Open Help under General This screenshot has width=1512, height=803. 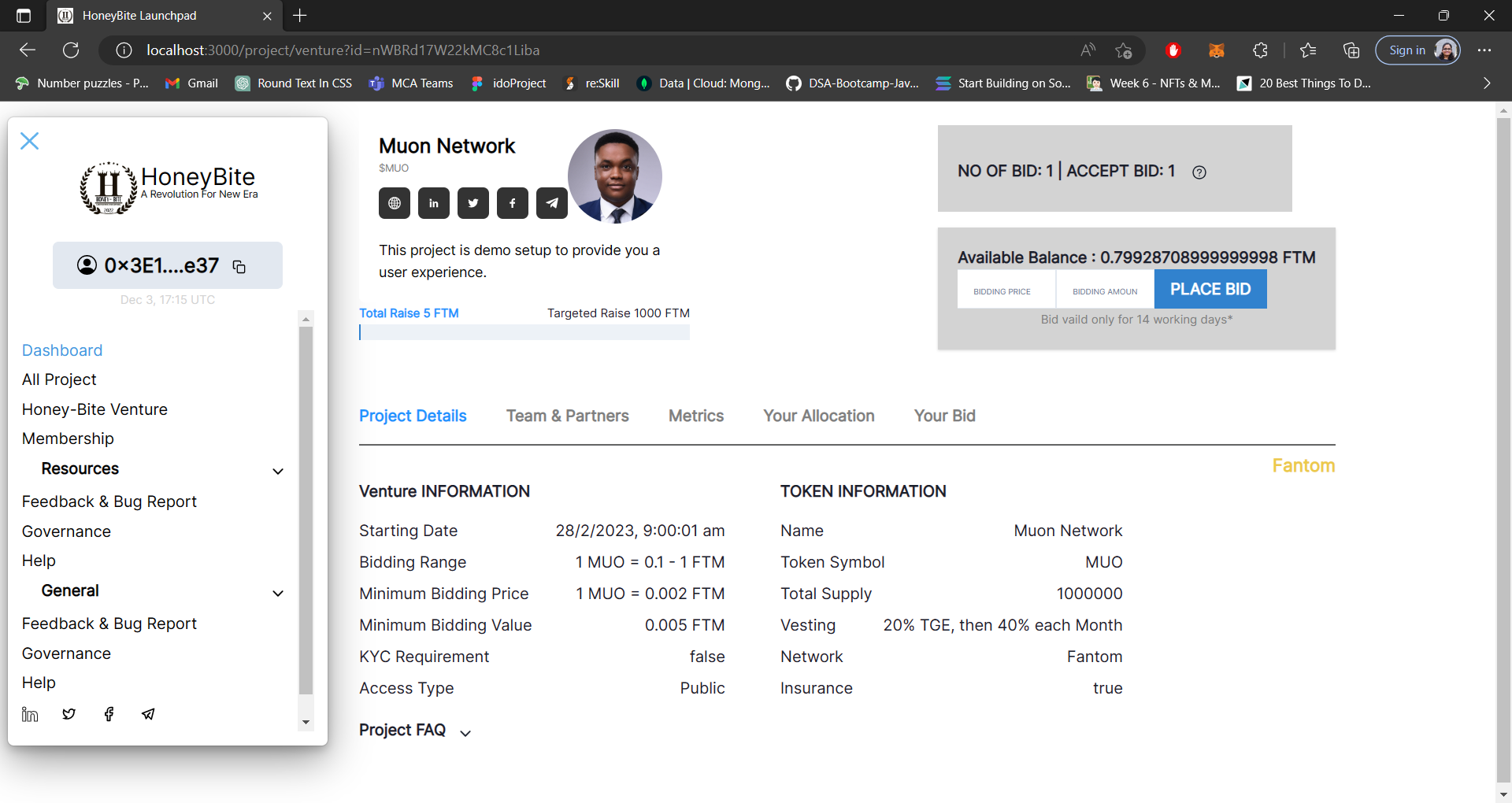pyautogui.click(x=39, y=683)
